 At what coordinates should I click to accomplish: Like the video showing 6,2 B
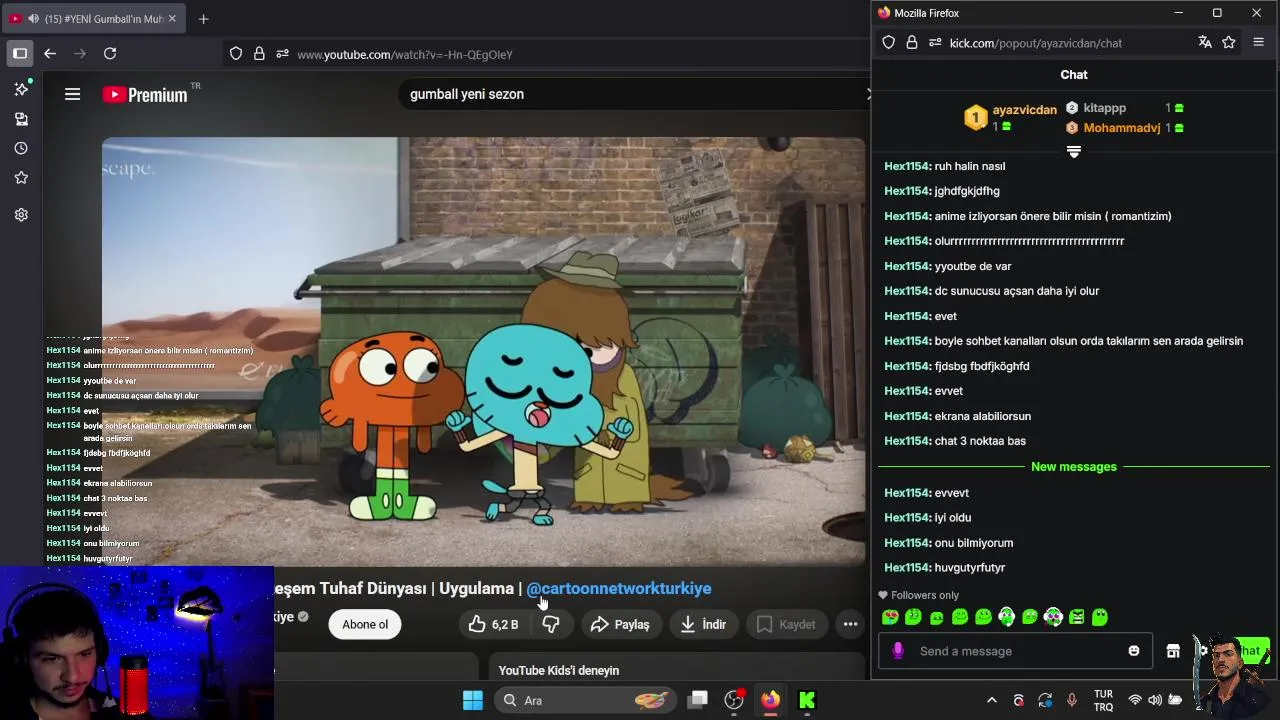pyautogui.click(x=494, y=624)
